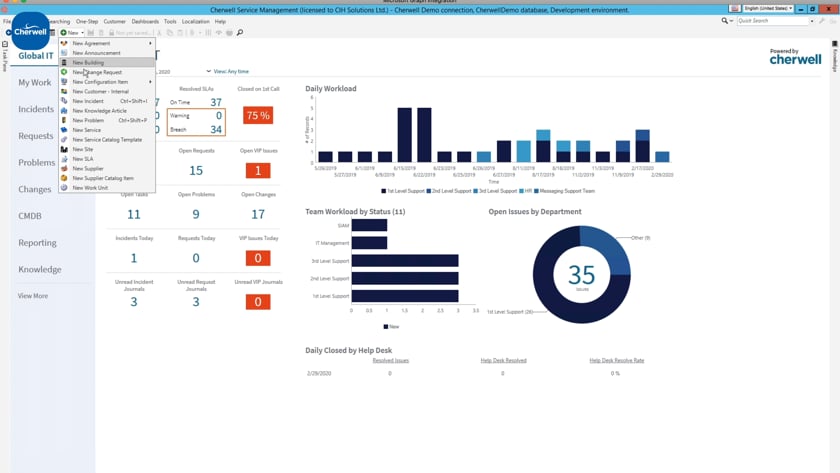840x473 pixels.
Task: Go to Changes in sidebar
Action: click(x=35, y=190)
